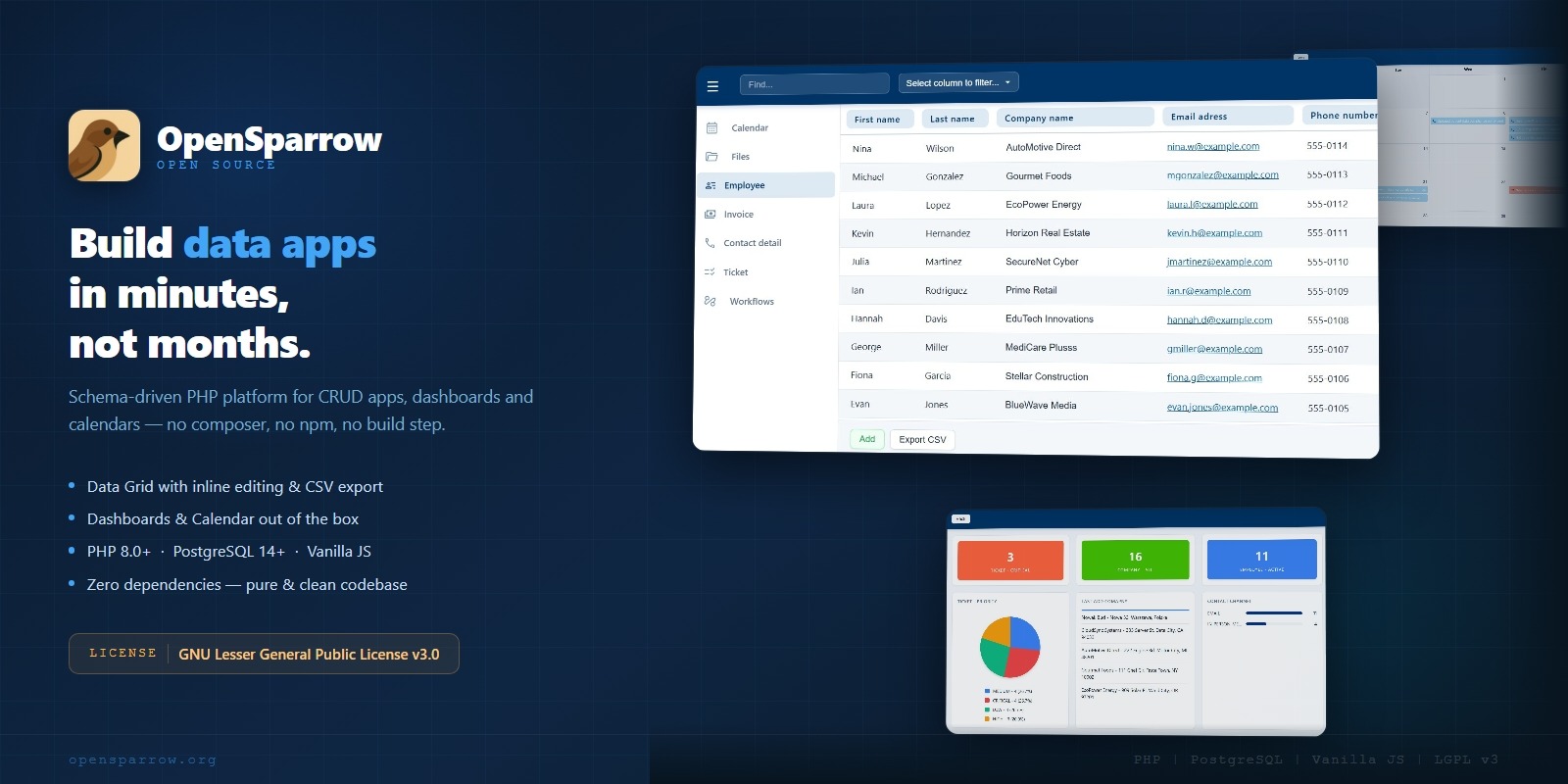Open the nina.w@example.com email link
This screenshot has width=1568, height=784.
[x=1213, y=147]
